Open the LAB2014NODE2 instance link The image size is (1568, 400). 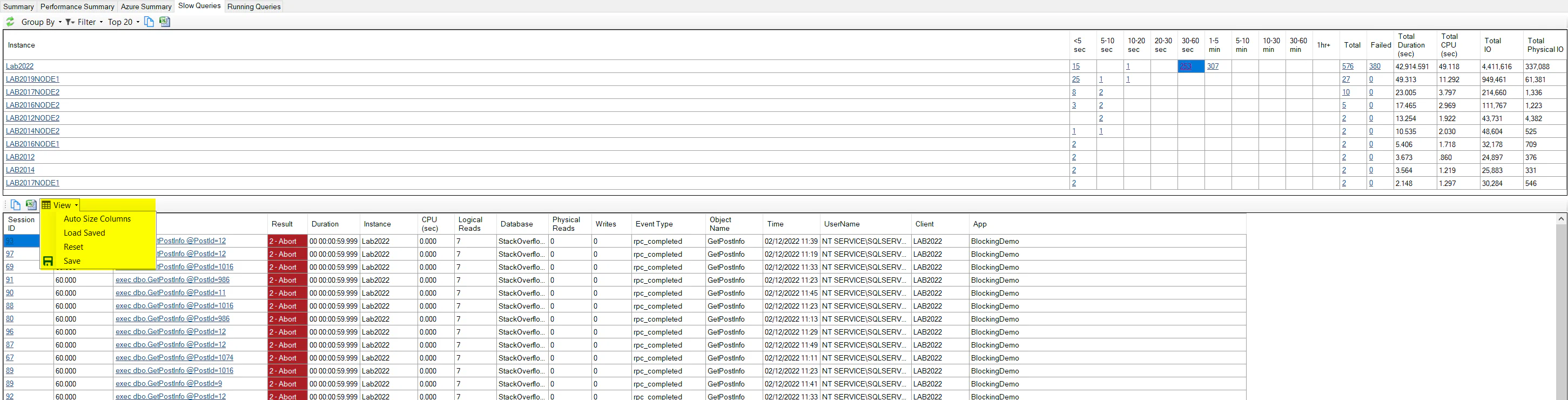click(x=32, y=131)
